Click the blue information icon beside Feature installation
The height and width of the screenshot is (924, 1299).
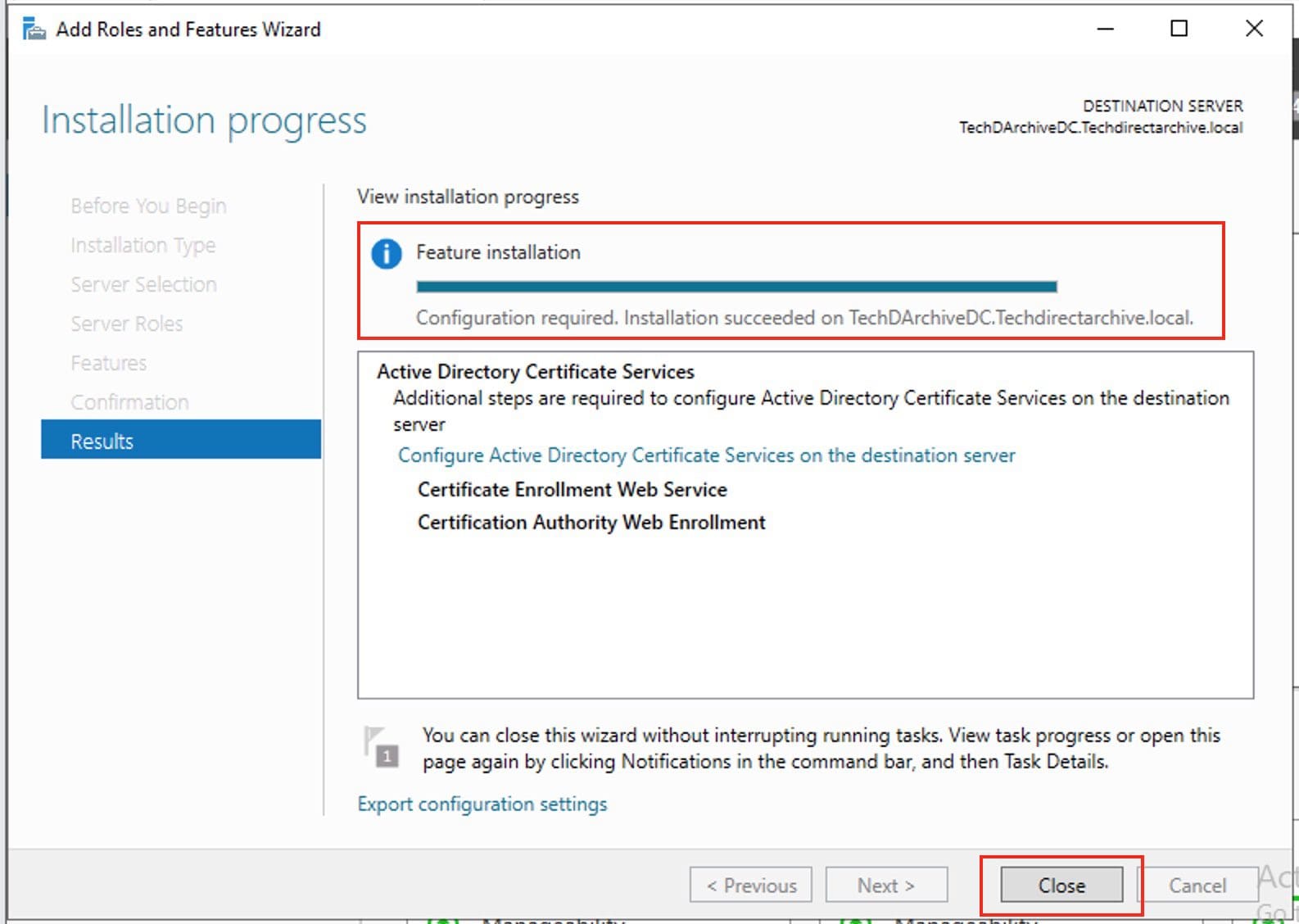click(386, 254)
